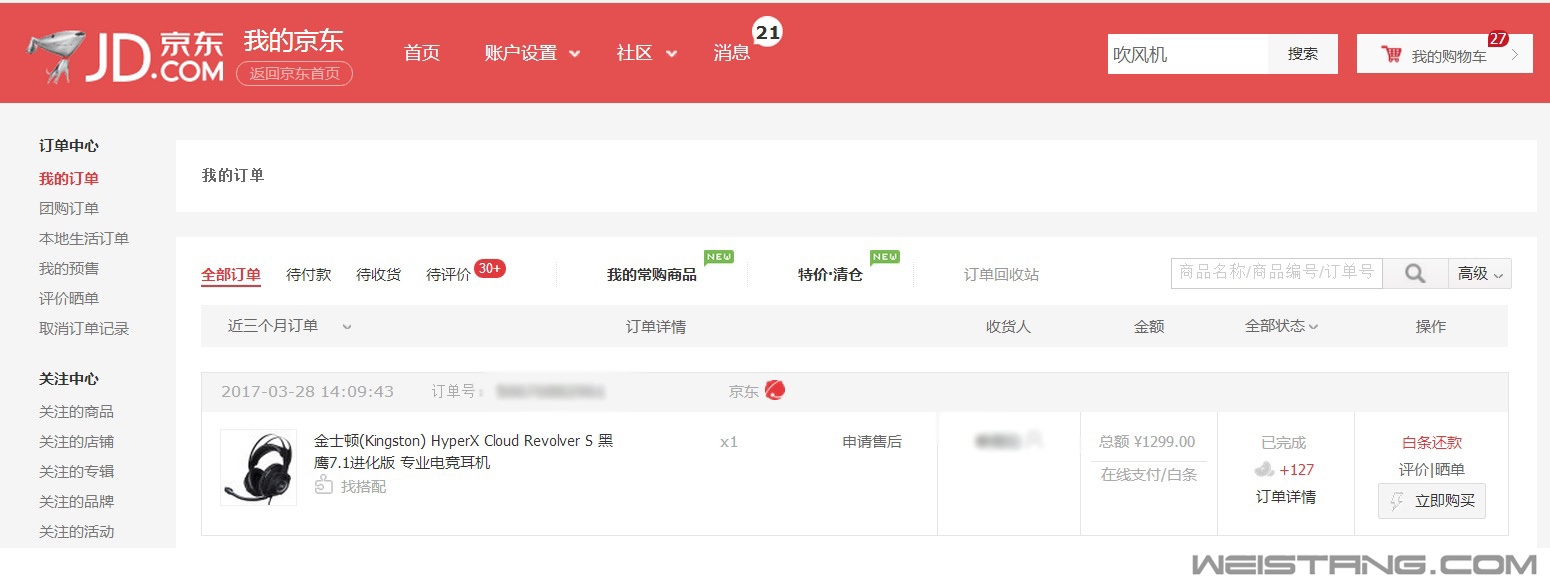Open 关注的品牌 in the sidebar
Viewport: 1550px width, 588px height.
click(76, 502)
